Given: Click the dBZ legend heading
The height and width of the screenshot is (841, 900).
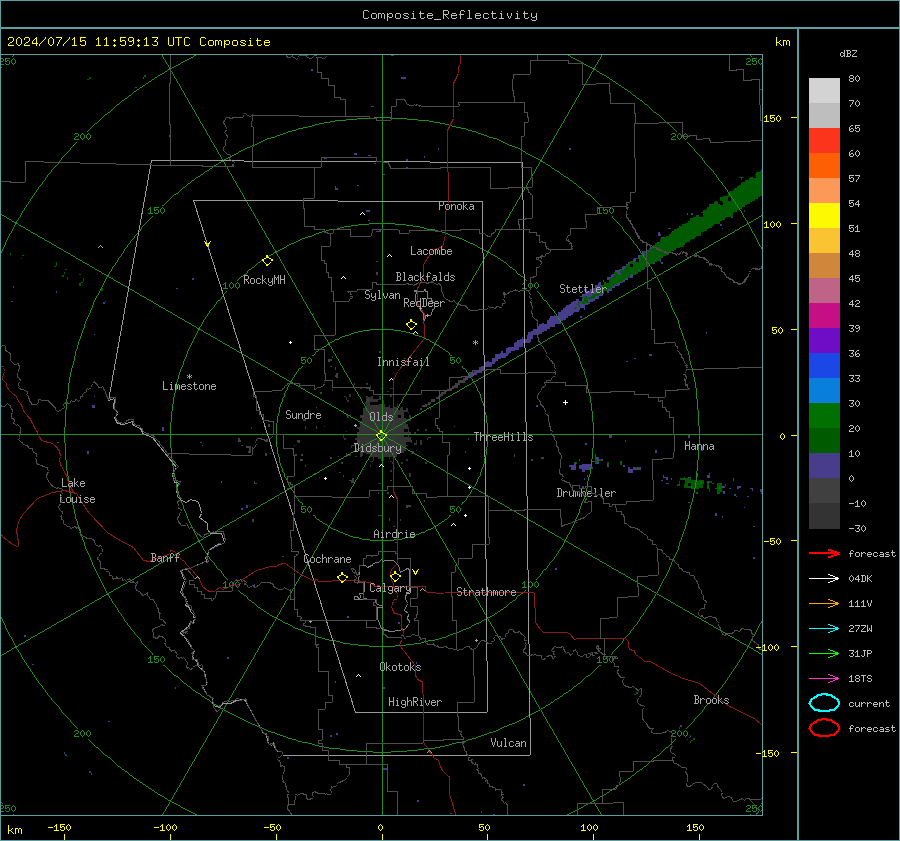Looking at the screenshot, I should point(848,54).
